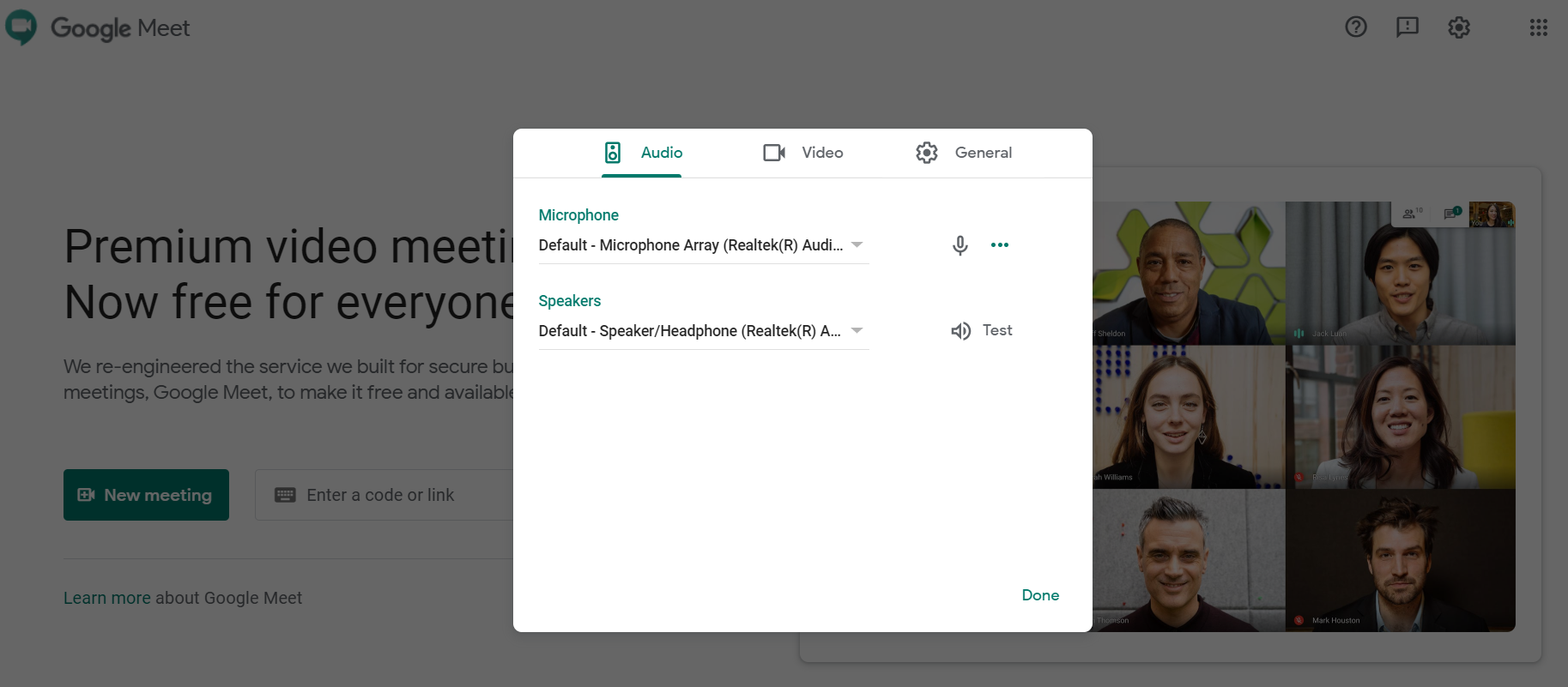1568x687 pixels.
Task: Click the Speakers dropdown arrow
Action: pyautogui.click(x=857, y=330)
